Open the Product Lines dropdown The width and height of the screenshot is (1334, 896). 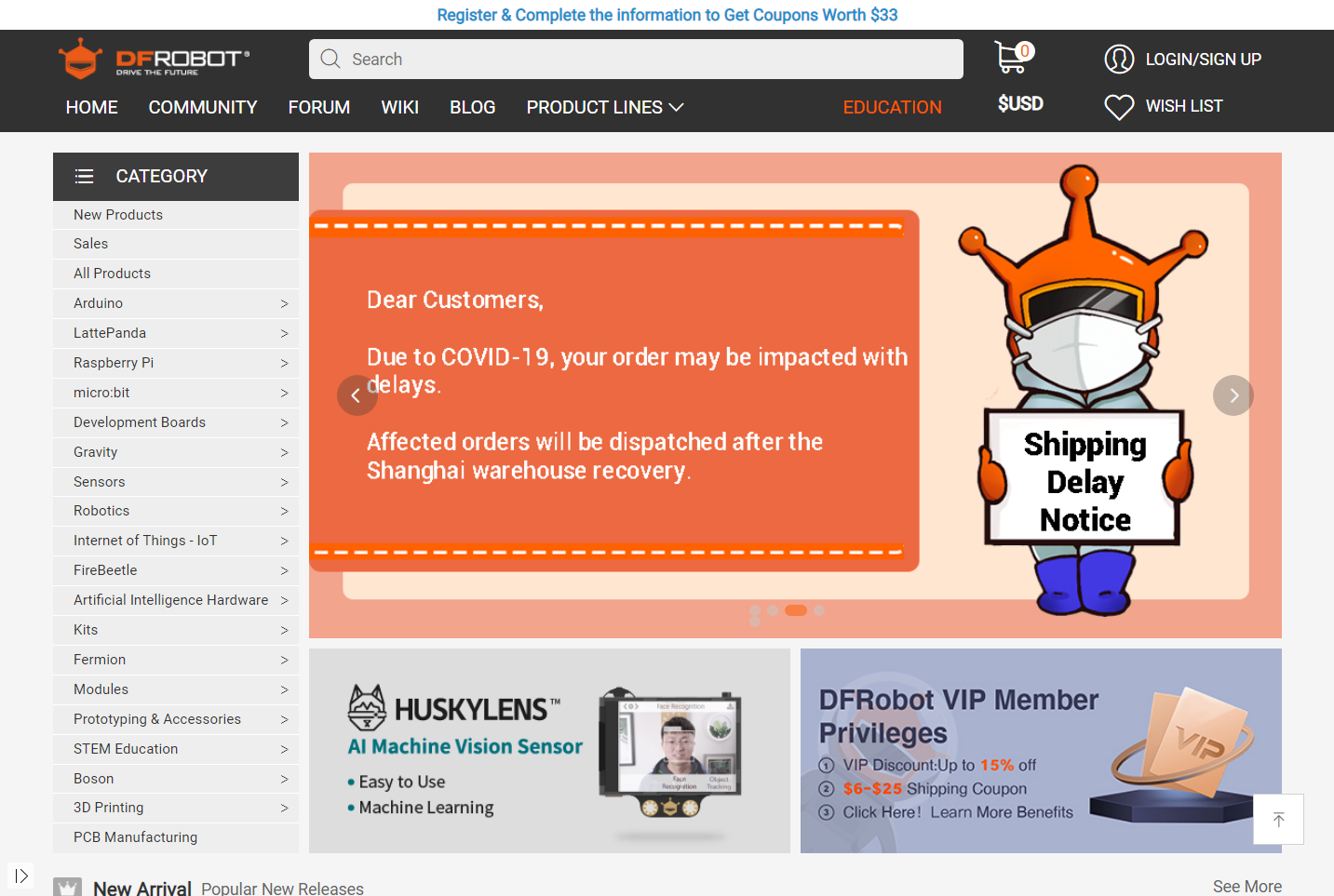pyautogui.click(x=605, y=108)
